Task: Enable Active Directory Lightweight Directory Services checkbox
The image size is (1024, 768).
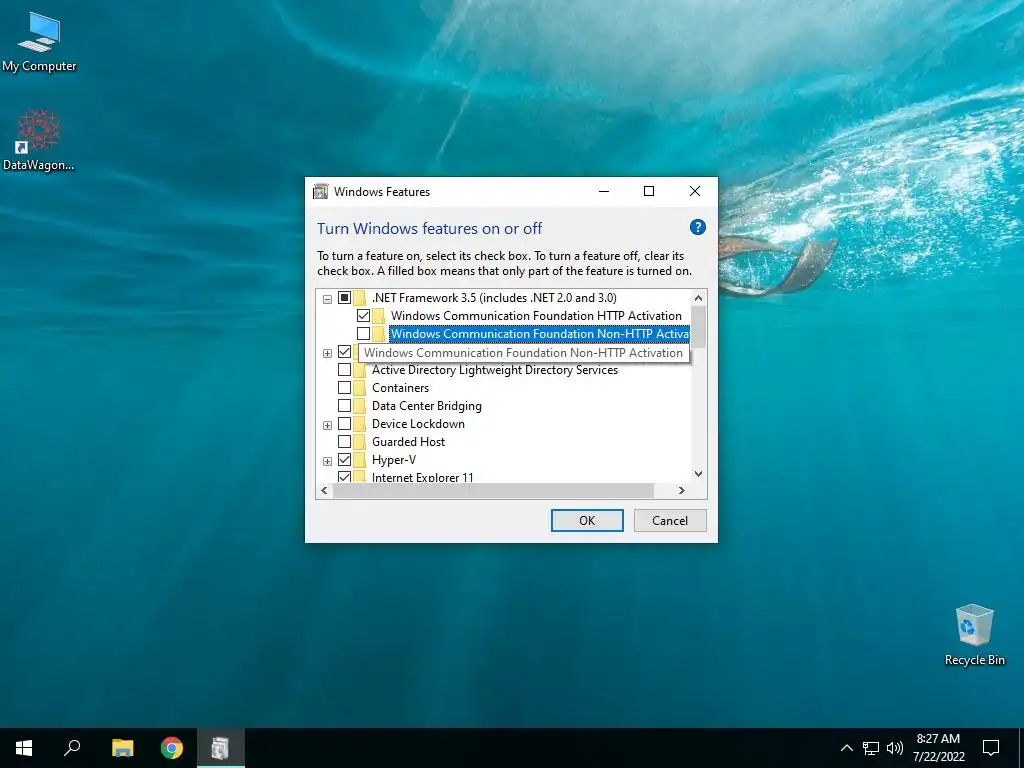Action: (344, 370)
